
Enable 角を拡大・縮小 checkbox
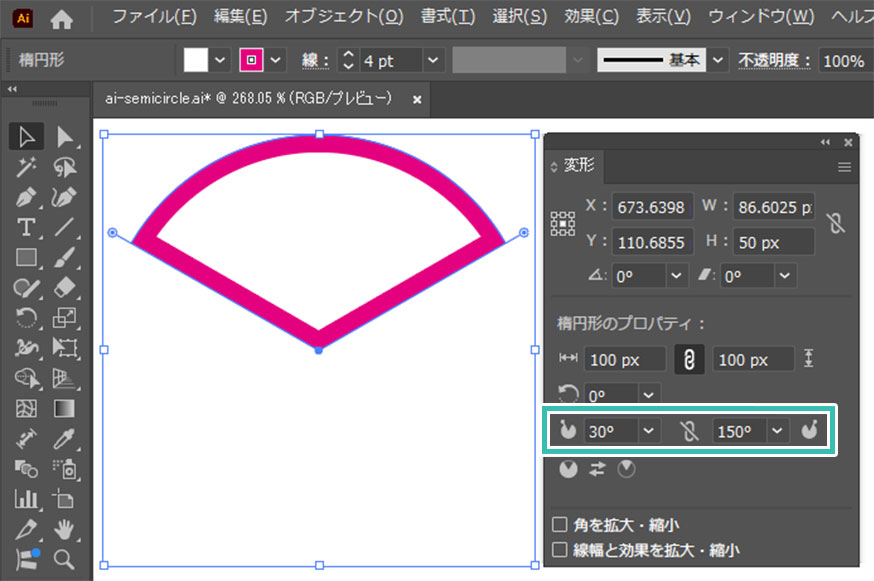pos(560,525)
